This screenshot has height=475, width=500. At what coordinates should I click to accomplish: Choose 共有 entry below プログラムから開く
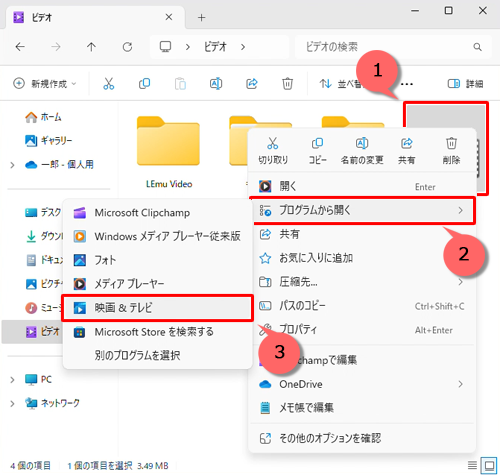(x=363, y=234)
